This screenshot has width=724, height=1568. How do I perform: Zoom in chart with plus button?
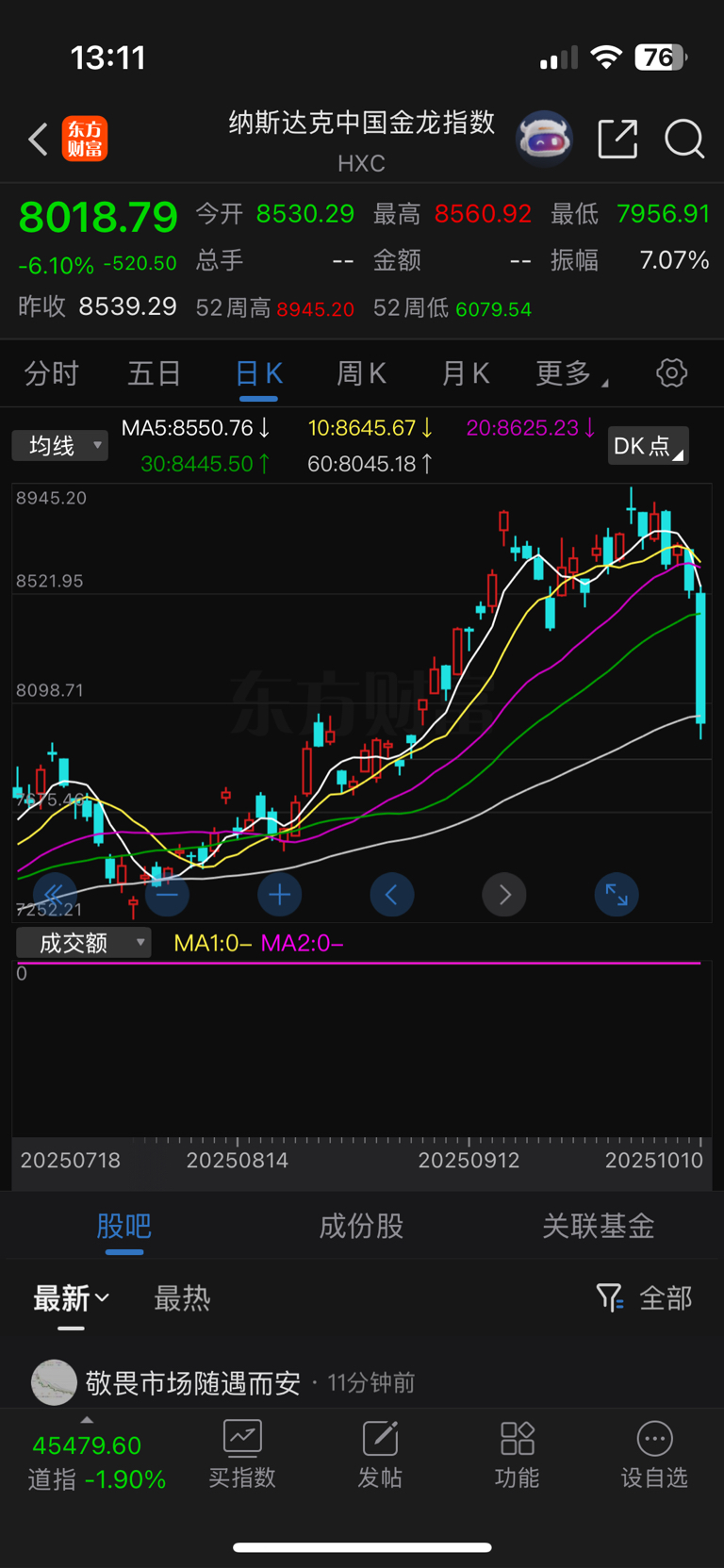(279, 894)
